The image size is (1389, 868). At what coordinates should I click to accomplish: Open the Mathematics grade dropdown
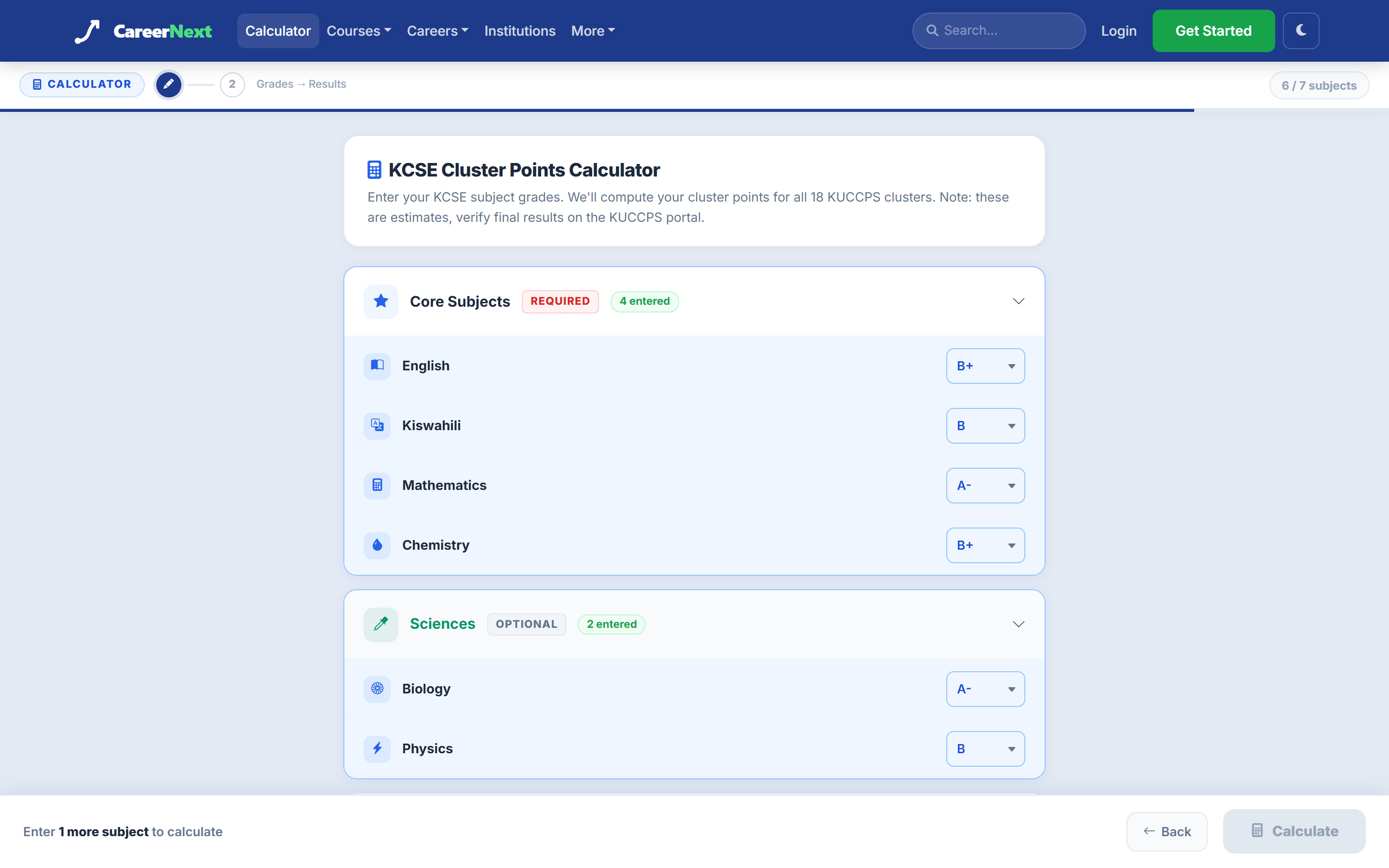pyautogui.click(x=985, y=485)
